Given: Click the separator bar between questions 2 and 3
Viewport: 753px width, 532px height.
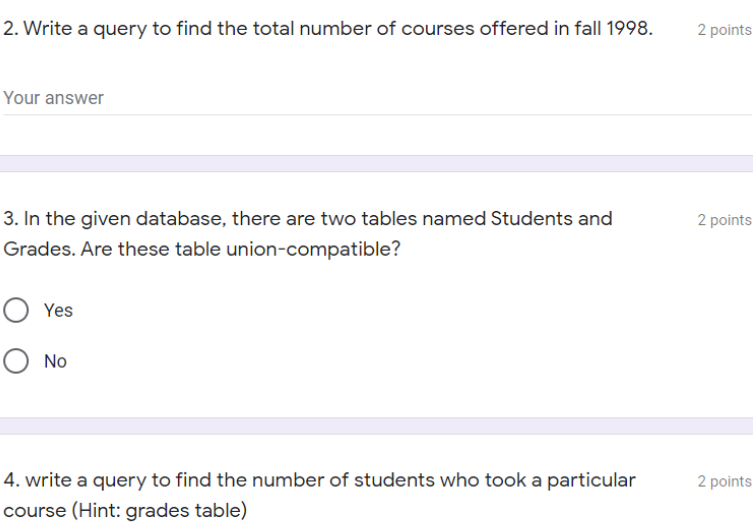Looking at the screenshot, I should point(376,164).
